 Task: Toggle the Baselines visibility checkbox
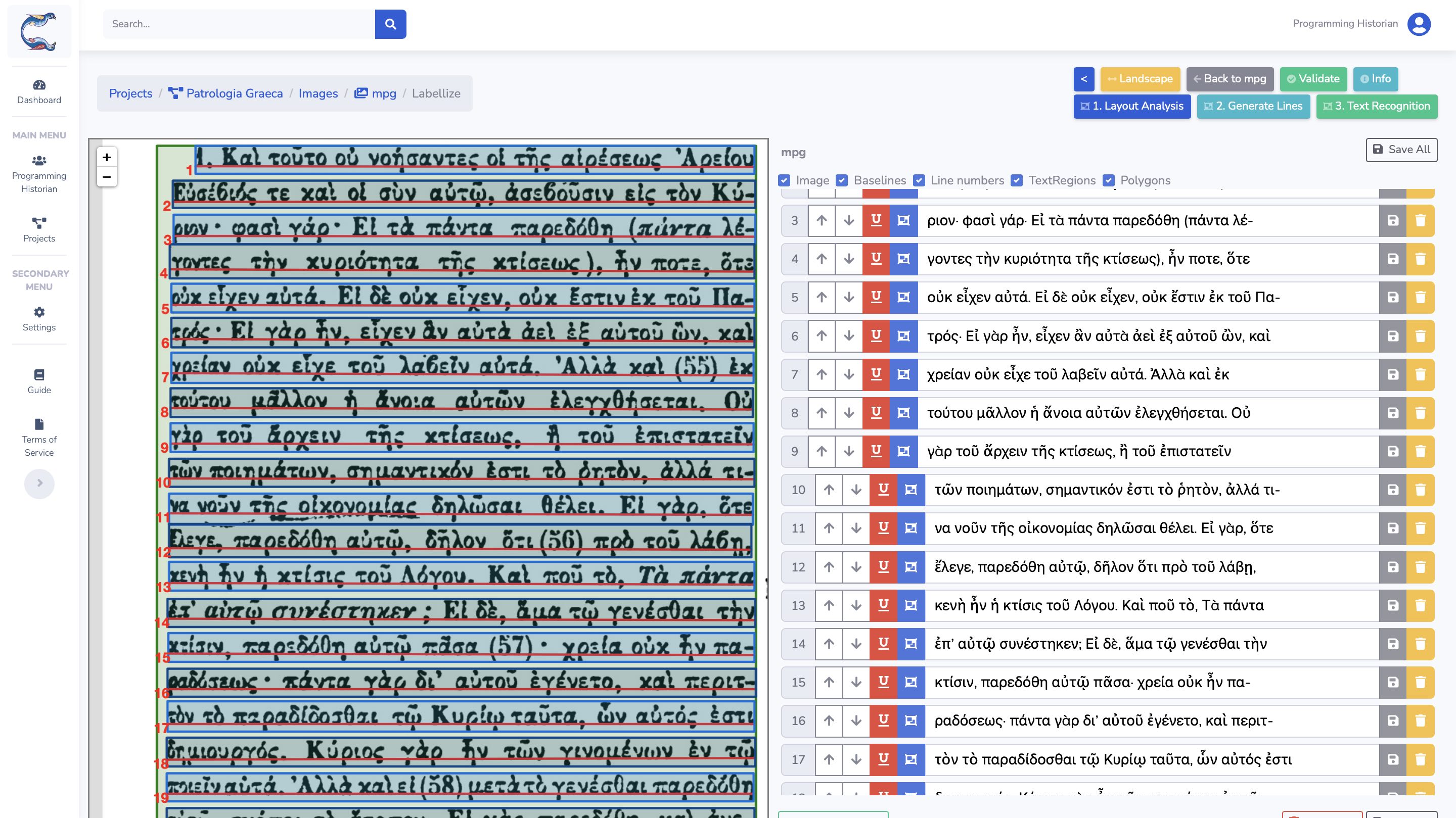click(842, 181)
